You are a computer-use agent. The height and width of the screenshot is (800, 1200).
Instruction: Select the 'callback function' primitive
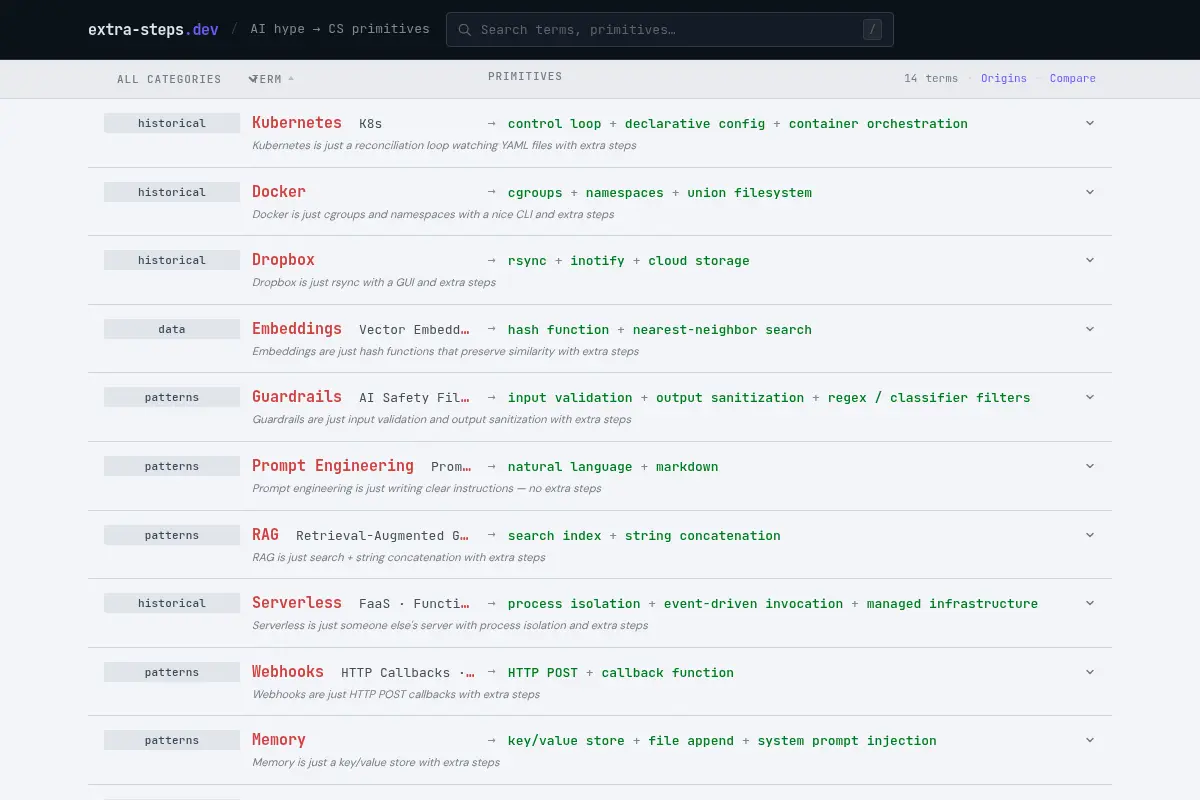tap(668, 673)
